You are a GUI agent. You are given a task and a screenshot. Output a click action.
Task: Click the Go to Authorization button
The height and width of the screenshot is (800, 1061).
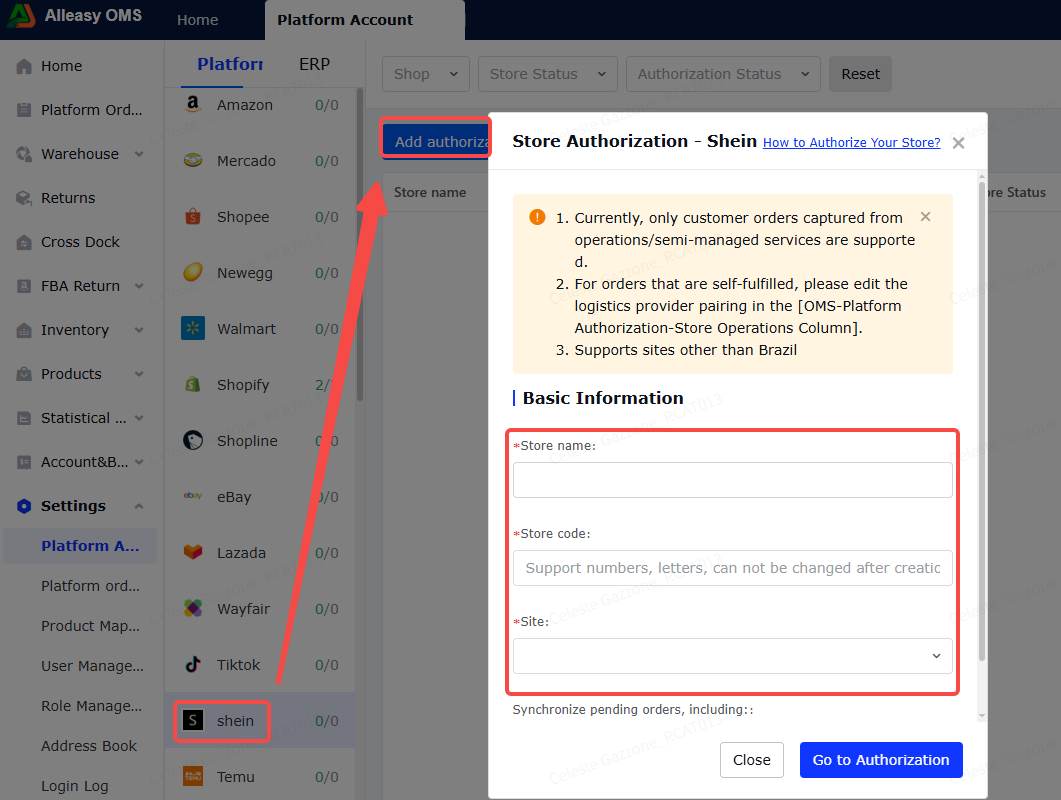pyautogui.click(x=880, y=760)
